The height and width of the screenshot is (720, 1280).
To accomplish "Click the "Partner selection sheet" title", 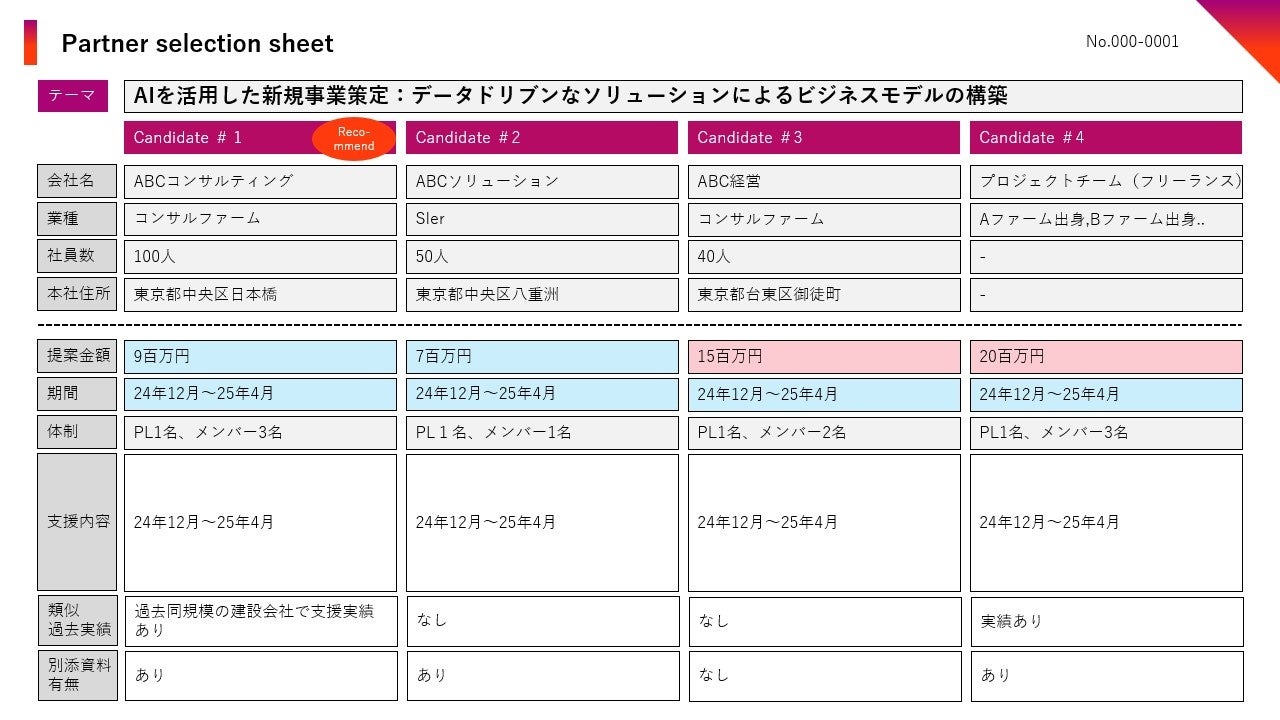I will coord(197,44).
